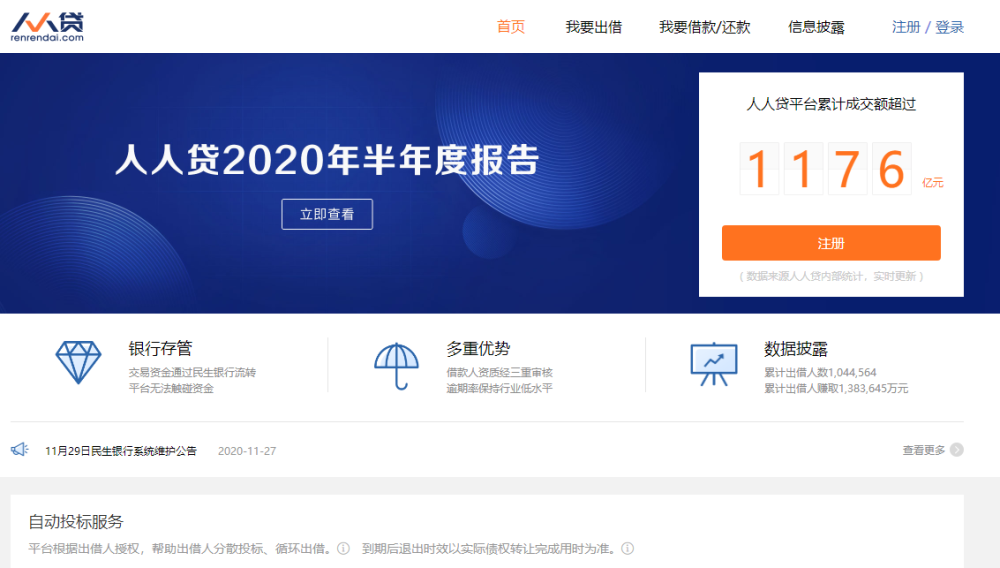Click the 银行存管 heading
Viewport: 1000px width, 568px height.
point(160,349)
